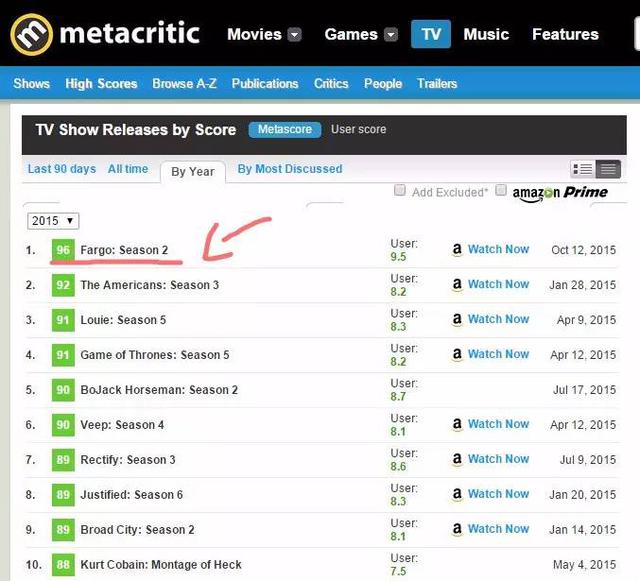Click the 90 Metascore badge for BoJack Horseman
This screenshot has width=640, height=581.
(x=63, y=390)
